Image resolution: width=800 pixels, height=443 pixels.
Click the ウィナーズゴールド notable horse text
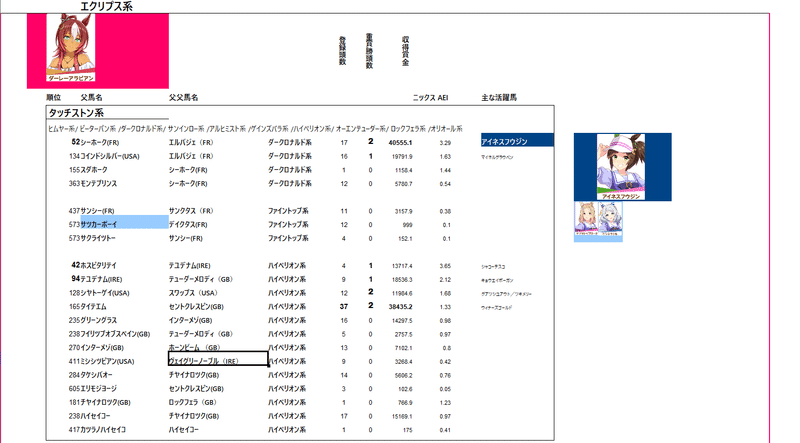pos(496,308)
